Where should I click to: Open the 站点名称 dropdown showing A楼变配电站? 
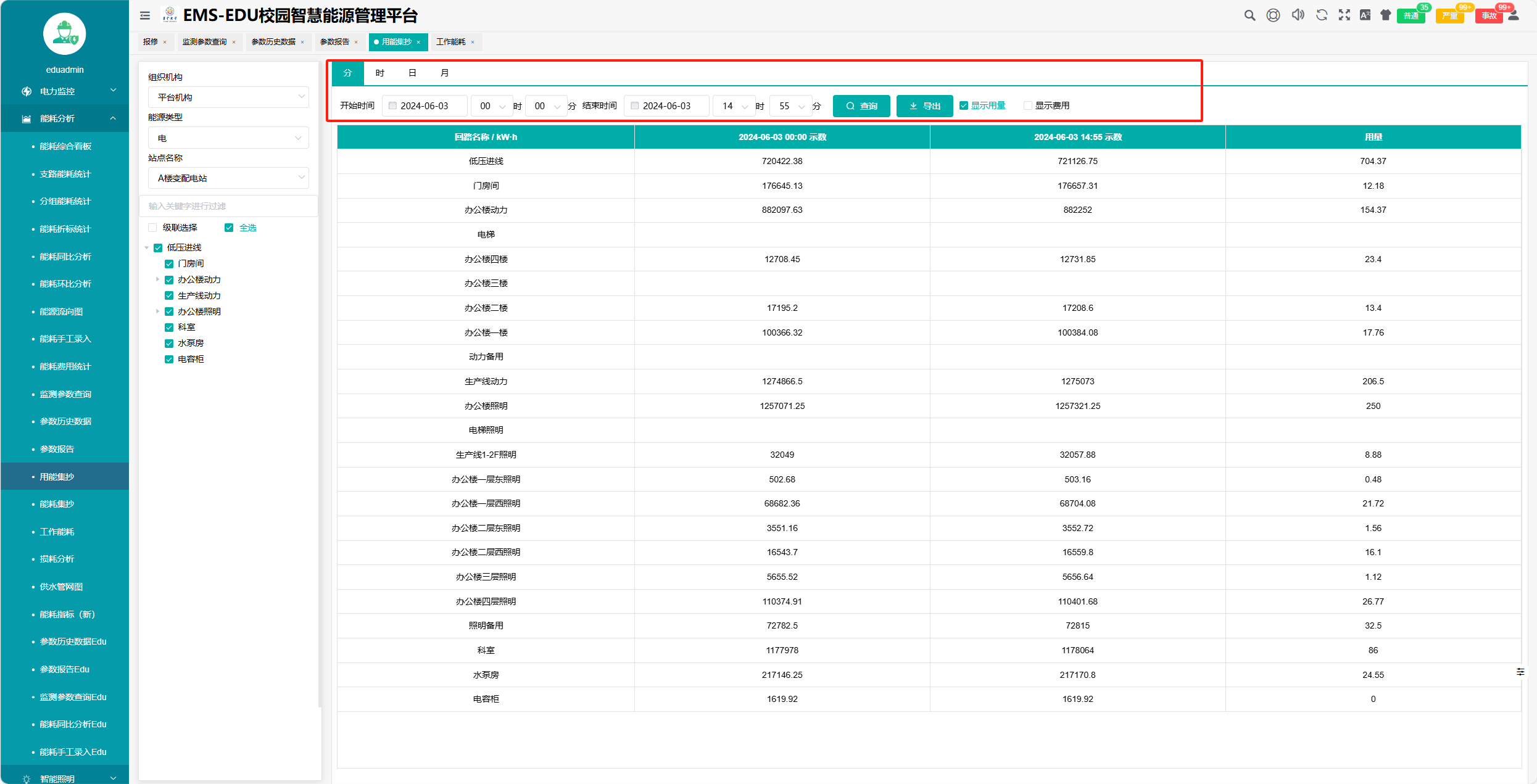tap(228, 178)
